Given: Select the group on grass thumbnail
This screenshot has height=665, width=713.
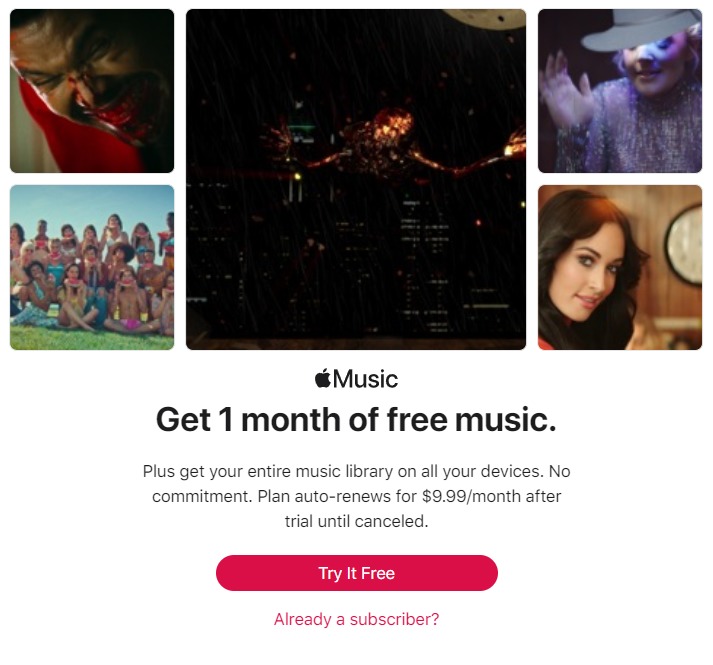Looking at the screenshot, I should pyautogui.click(x=92, y=267).
